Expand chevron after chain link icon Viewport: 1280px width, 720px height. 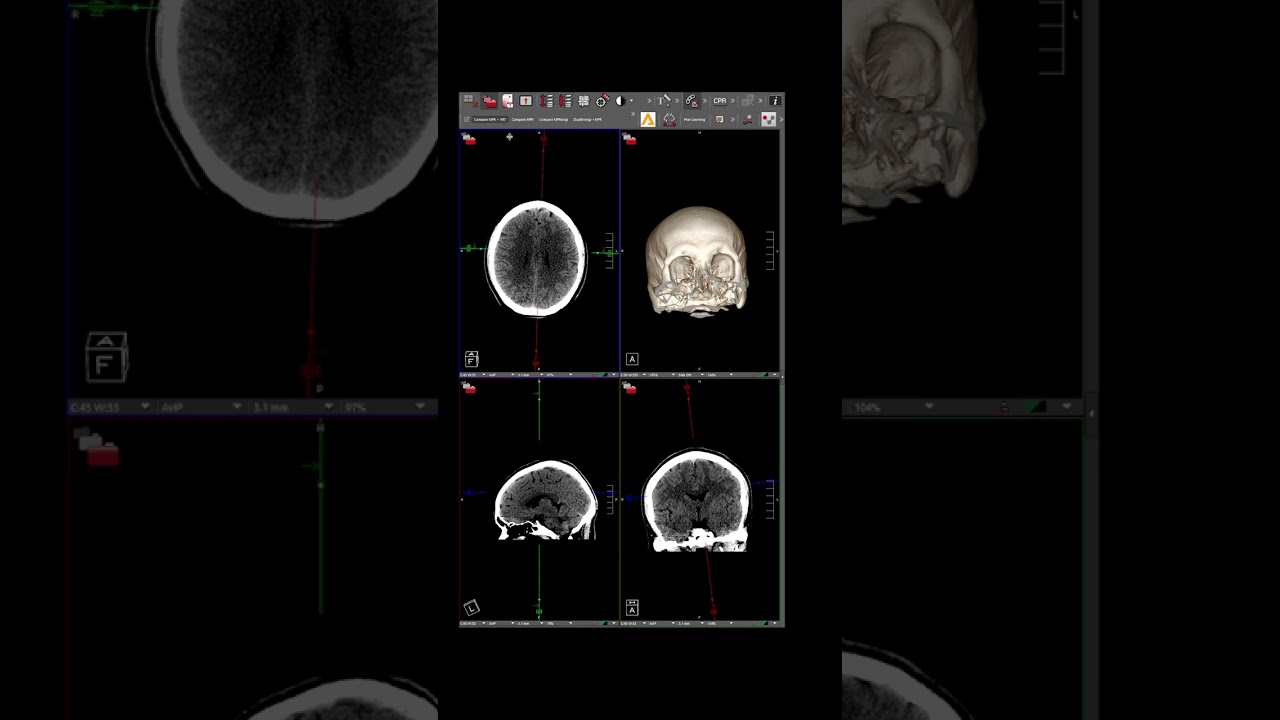pyautogui.click(x=705, y=101)
